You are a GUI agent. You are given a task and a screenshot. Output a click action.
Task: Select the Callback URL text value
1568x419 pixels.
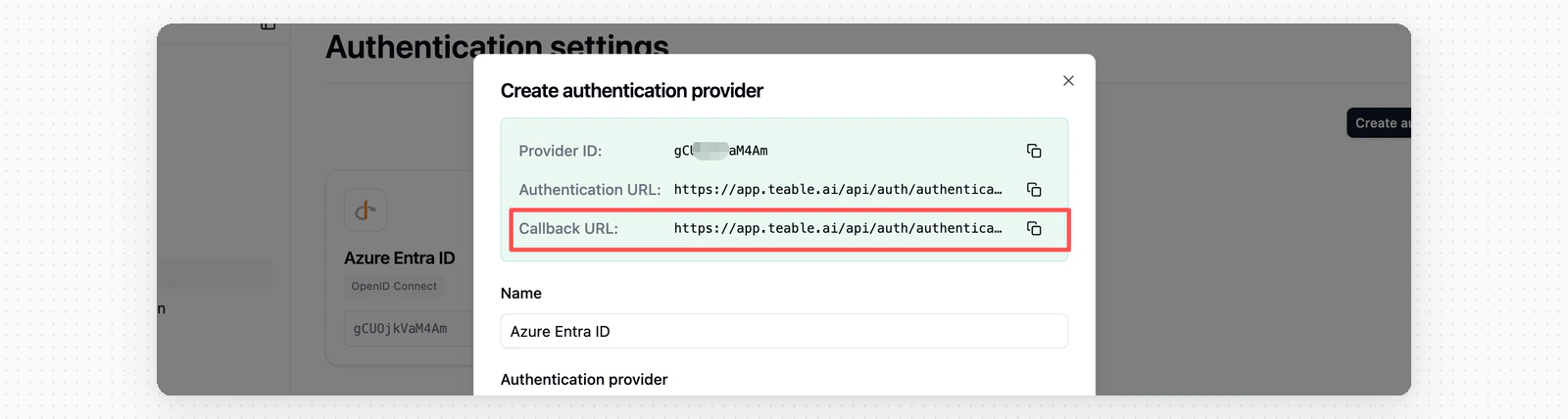pos(838,228)
